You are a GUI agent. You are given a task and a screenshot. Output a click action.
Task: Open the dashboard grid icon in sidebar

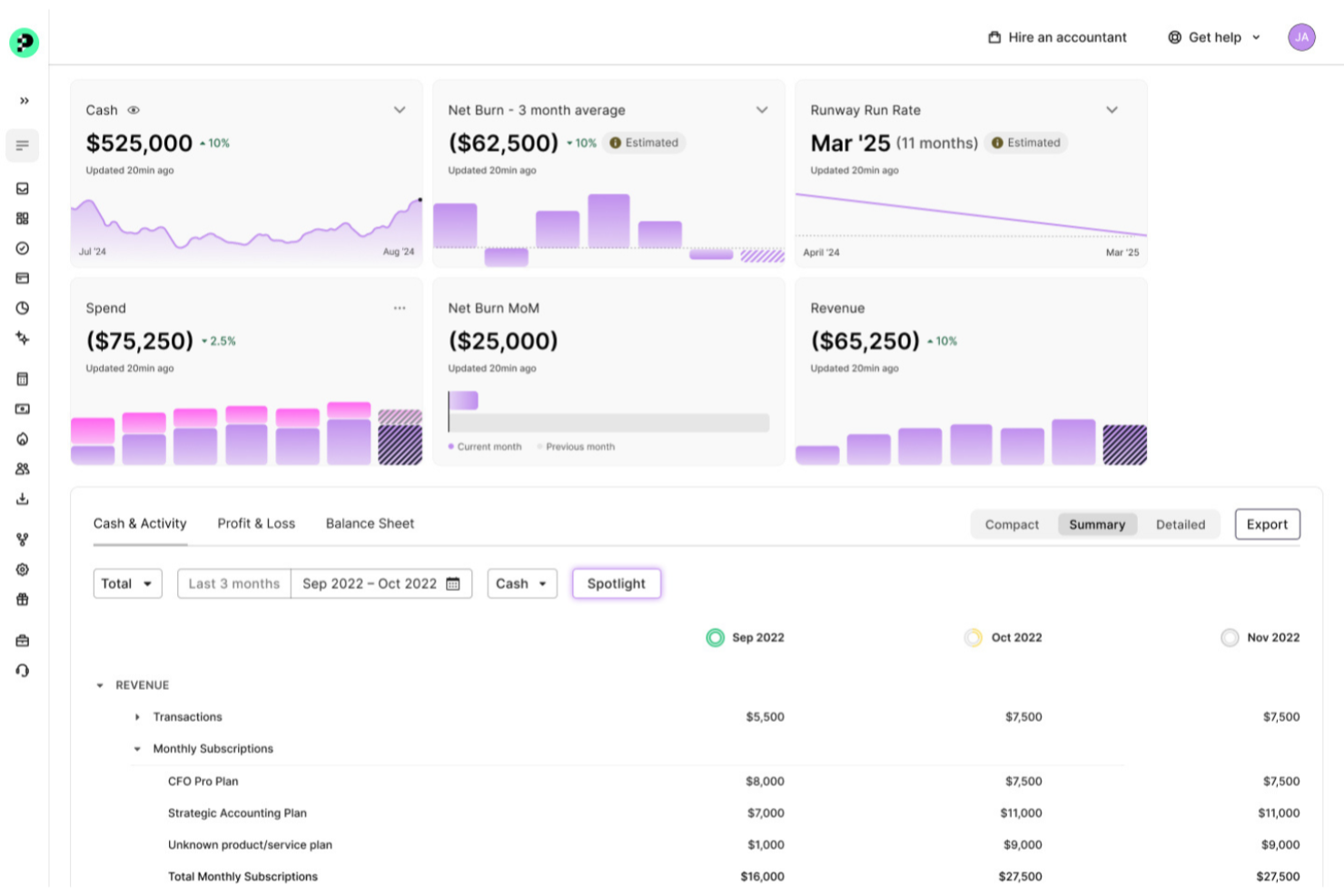pos(23,219)
